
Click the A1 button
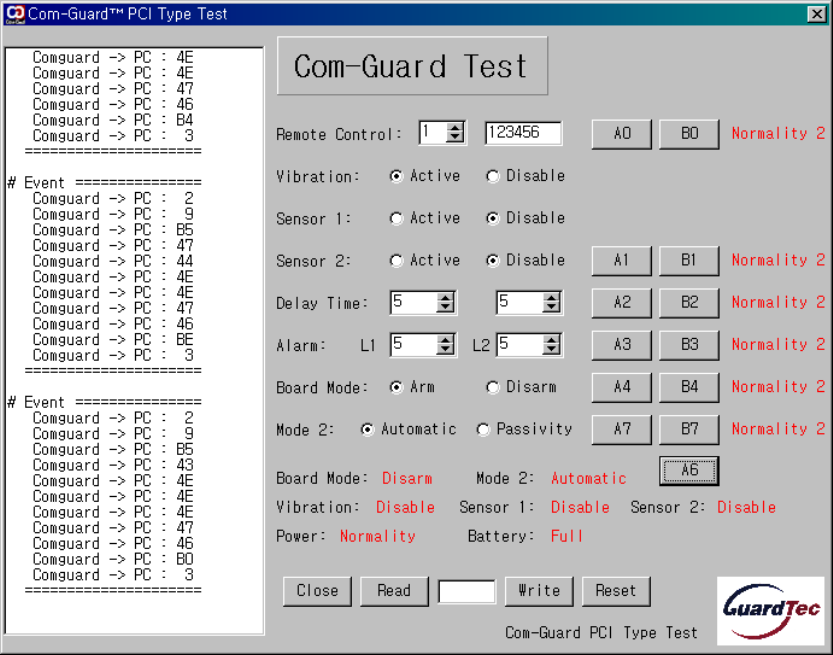click(x=622, y=260)
